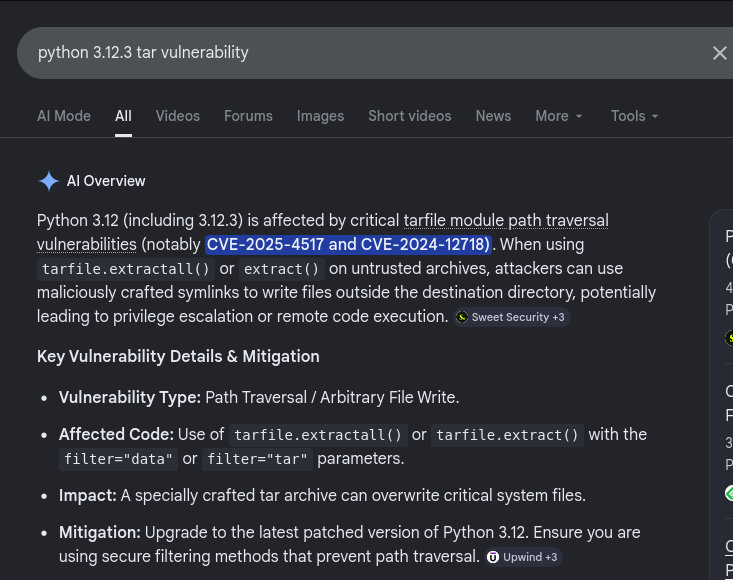Open the Forums tab
Viewport: 733px width, 580px height.
pyautogui.click(x=248, y=116)
